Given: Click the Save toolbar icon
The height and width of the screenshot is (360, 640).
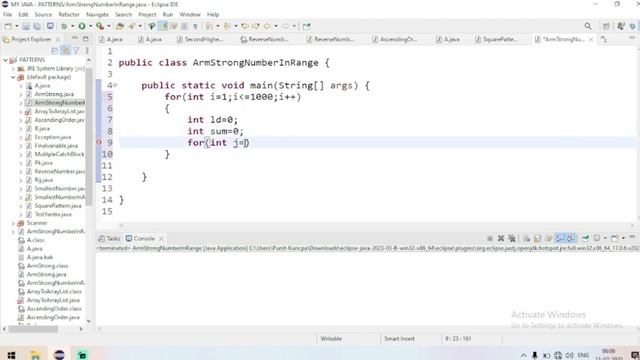Looking at the screenshot, I should 26,26.
